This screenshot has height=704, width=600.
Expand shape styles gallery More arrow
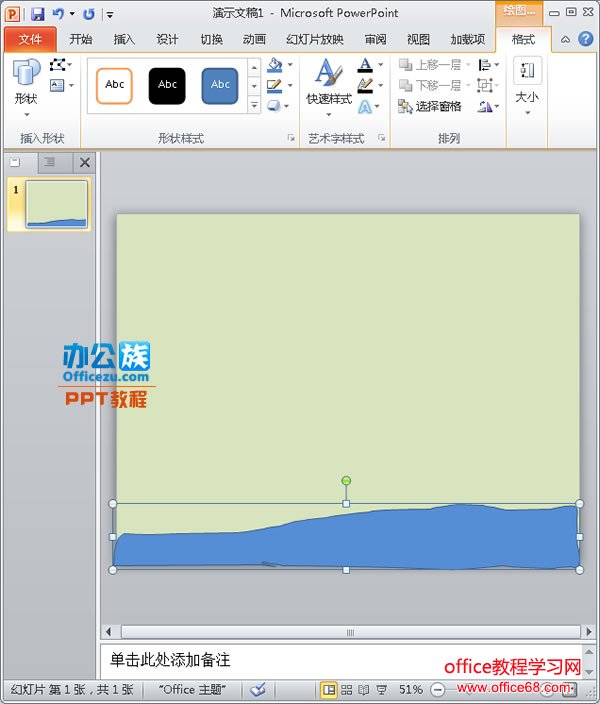pos(254,106)
